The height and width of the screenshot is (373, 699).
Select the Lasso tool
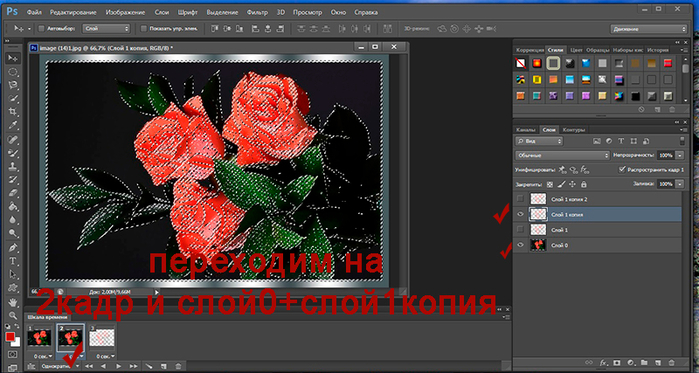click(x=13, y=85)
